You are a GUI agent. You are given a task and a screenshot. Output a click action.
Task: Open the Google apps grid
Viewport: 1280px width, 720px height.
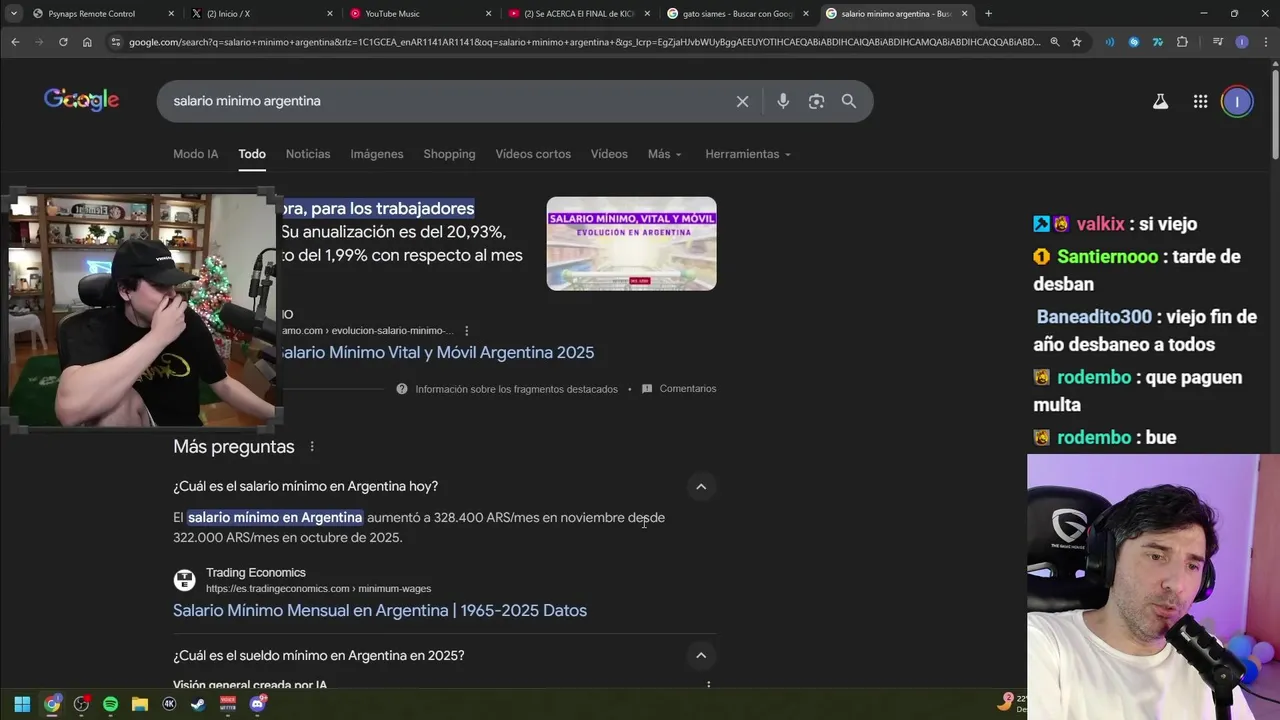click(1200, 101)
